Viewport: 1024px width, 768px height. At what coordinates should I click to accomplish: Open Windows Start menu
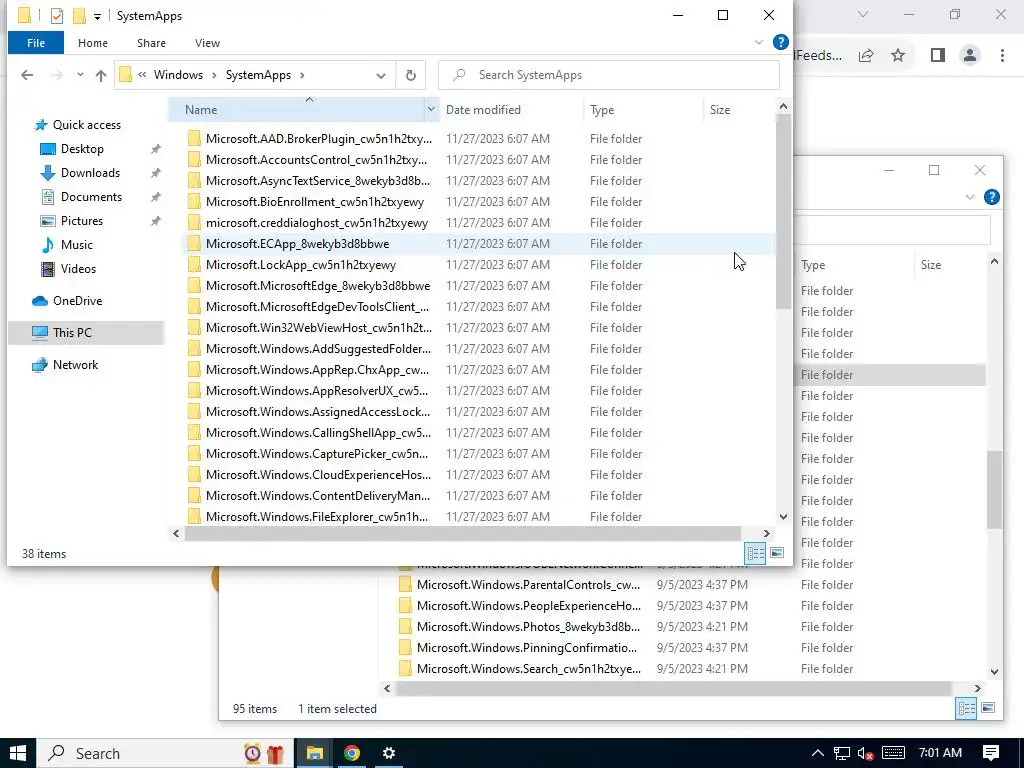coord(18,753)
